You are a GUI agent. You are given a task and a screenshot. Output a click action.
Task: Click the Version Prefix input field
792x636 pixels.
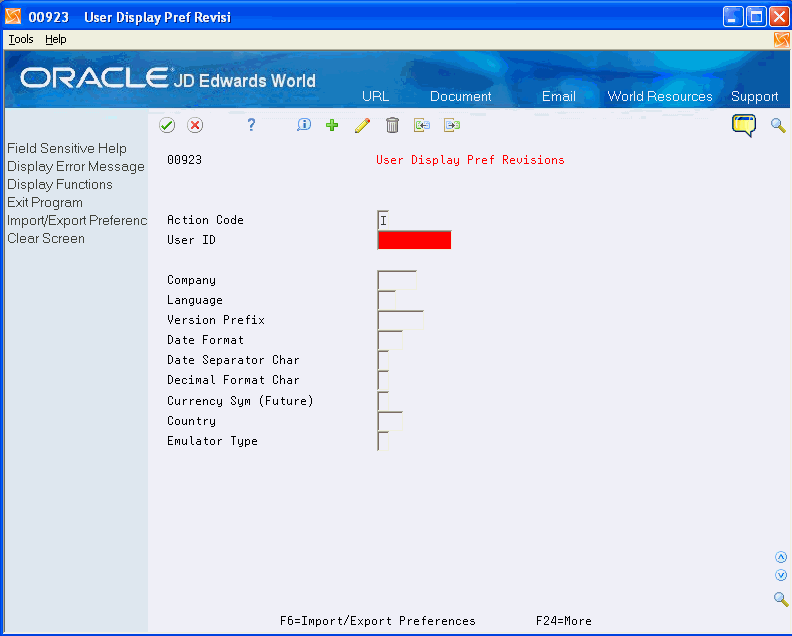pos(401,320)
